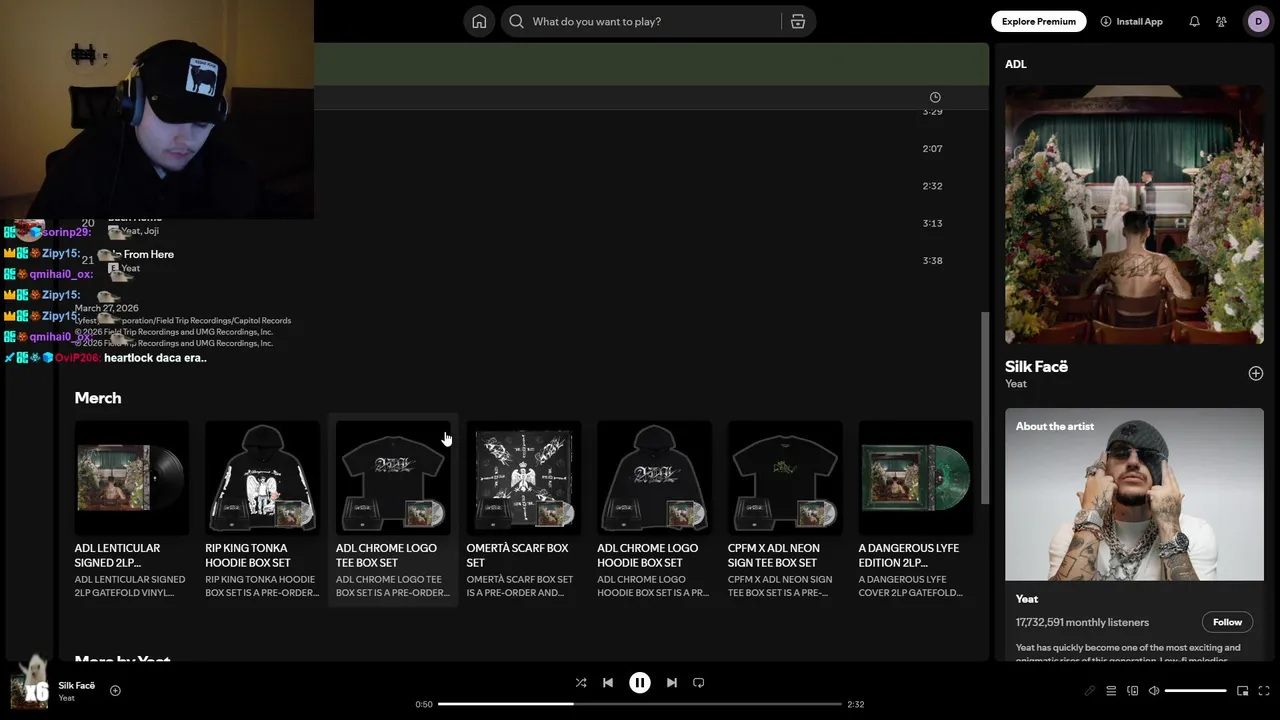The width and height of the screenshot is (1280, 720).
Task: Click 'ADL LENTICULAR SIGNED 2LP...' title
Action: [x=117, y=555]
